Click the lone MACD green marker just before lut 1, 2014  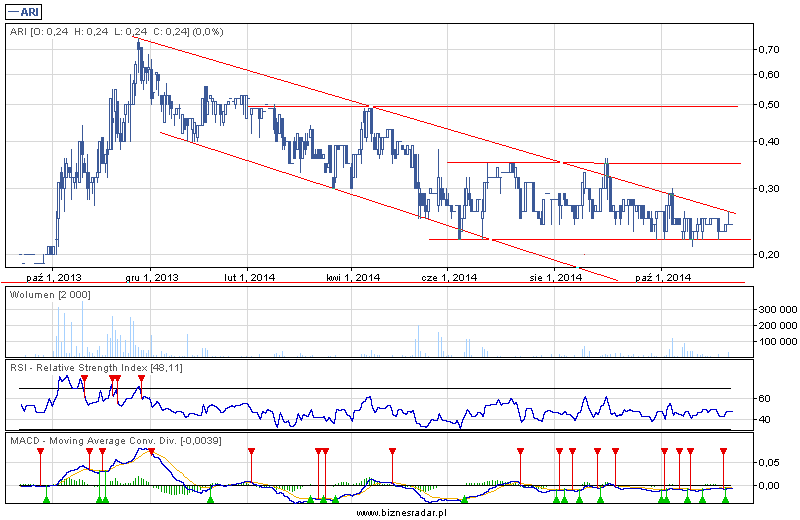coord(210,499)
